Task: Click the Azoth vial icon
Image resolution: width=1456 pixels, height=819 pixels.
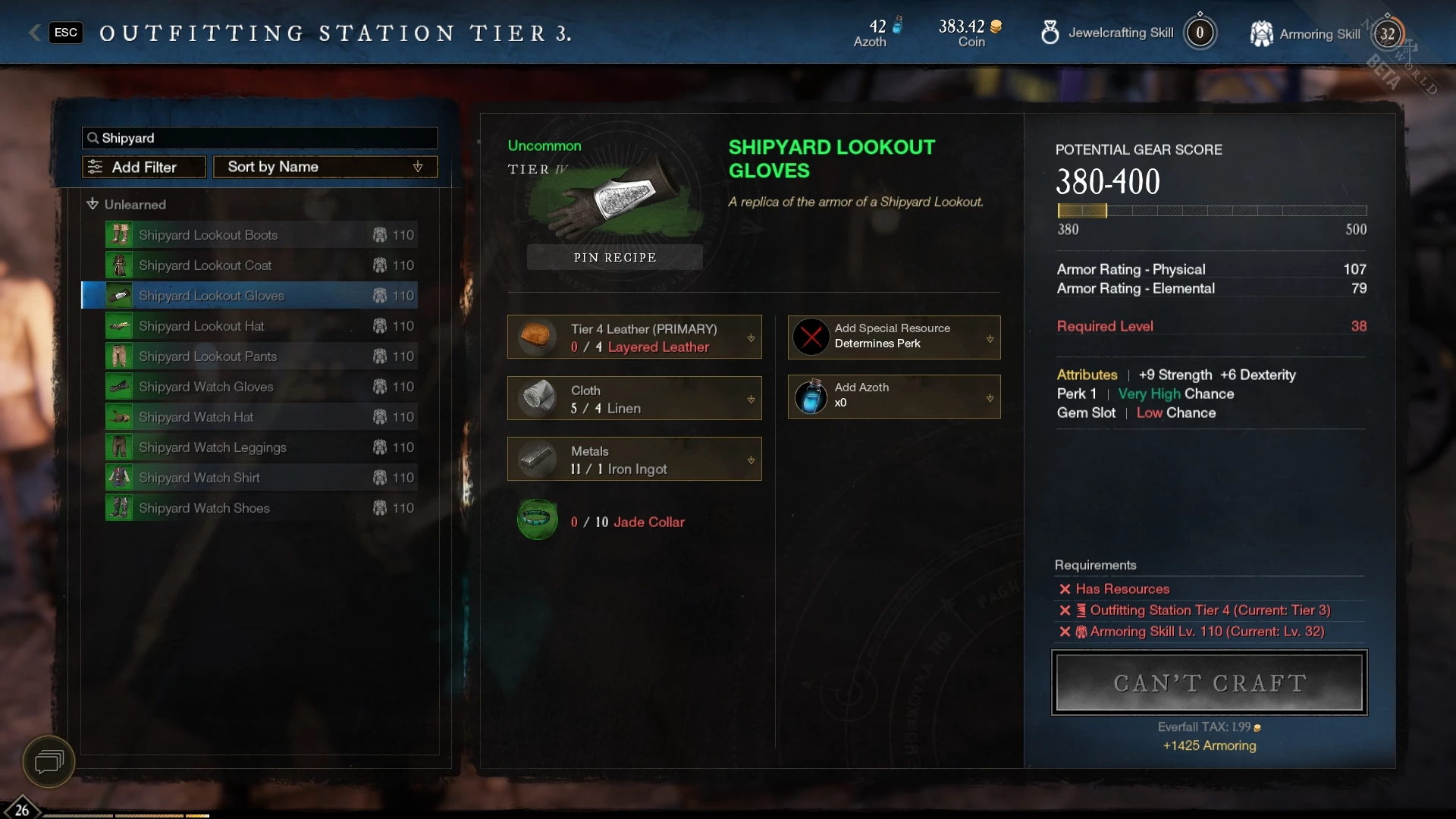Action: 811,397
